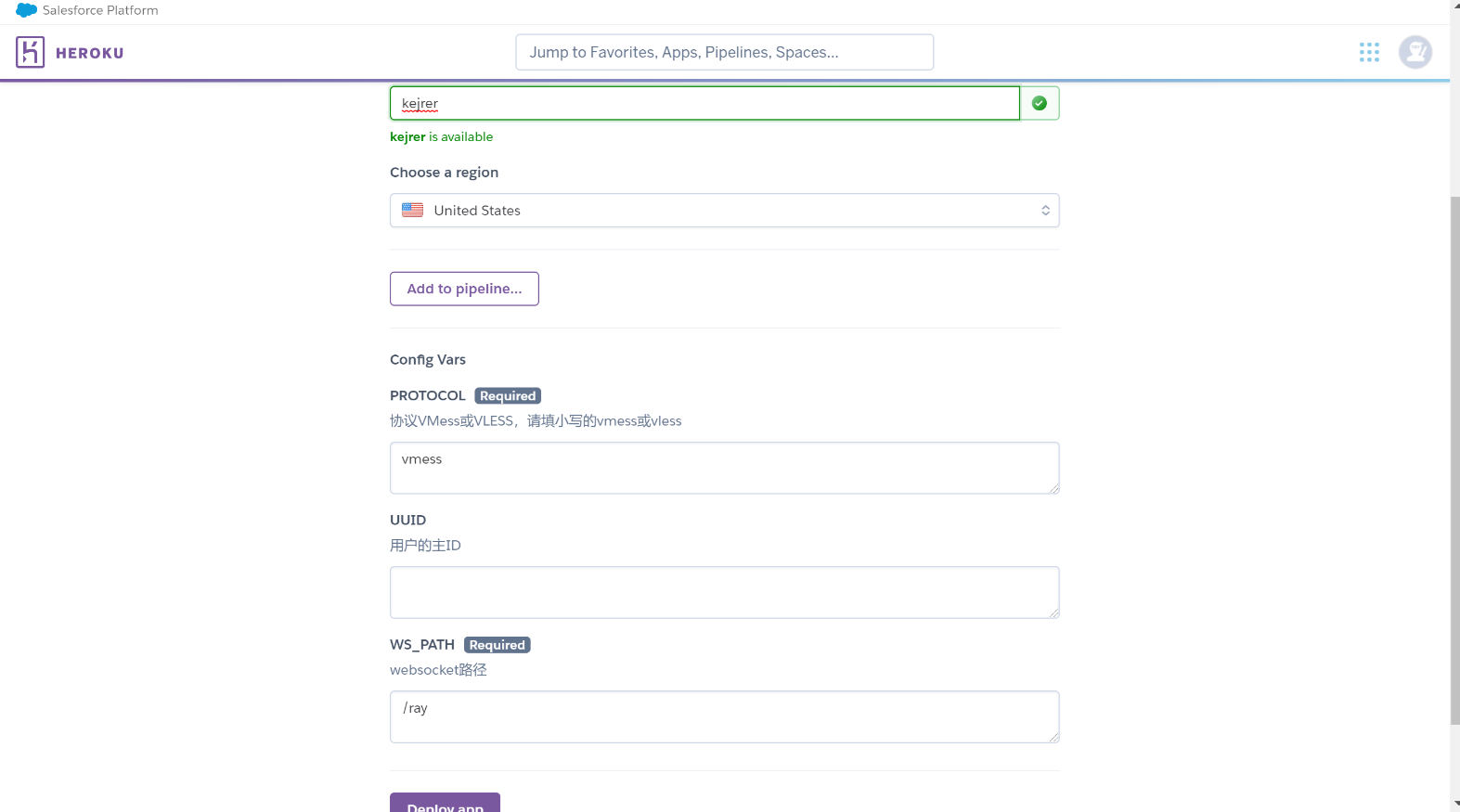The image size is (1460, 812).
Task: Click the Salesforce cloud logo
Action: pyautogui.click(x=26, y=10)
